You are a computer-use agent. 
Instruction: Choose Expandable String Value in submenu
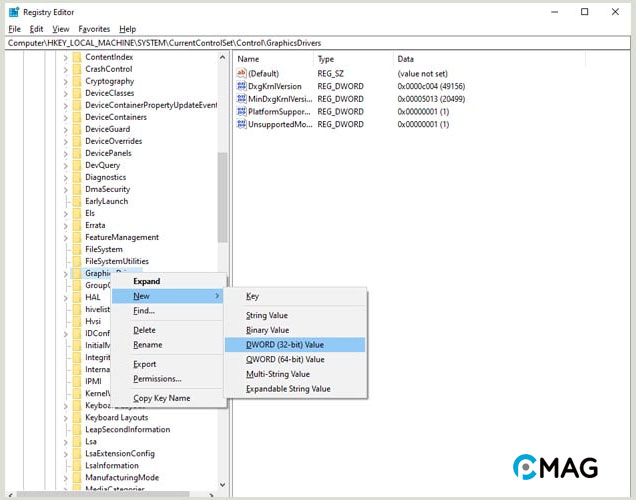pos(295,388)
